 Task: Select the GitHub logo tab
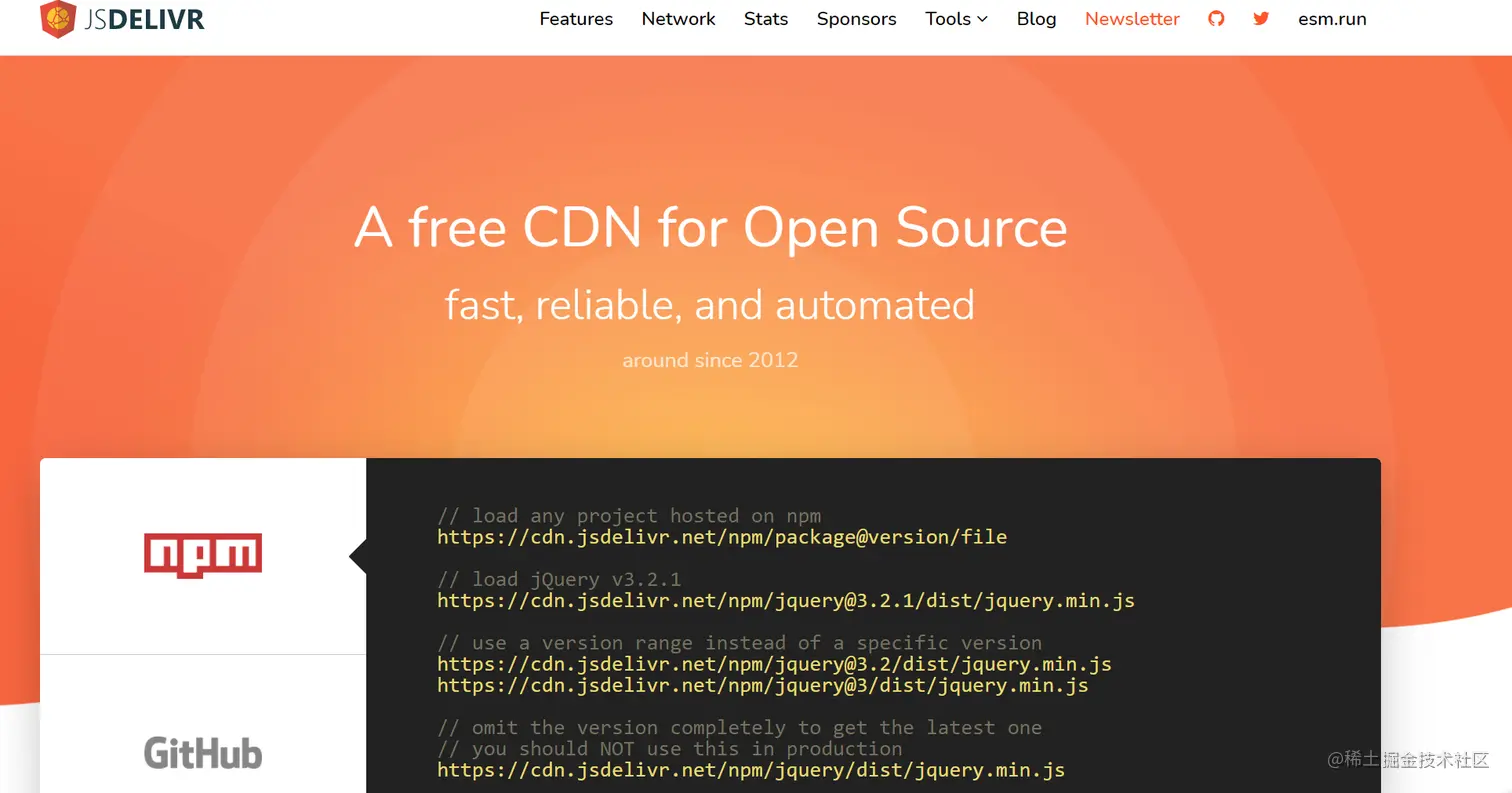(203, 752)
